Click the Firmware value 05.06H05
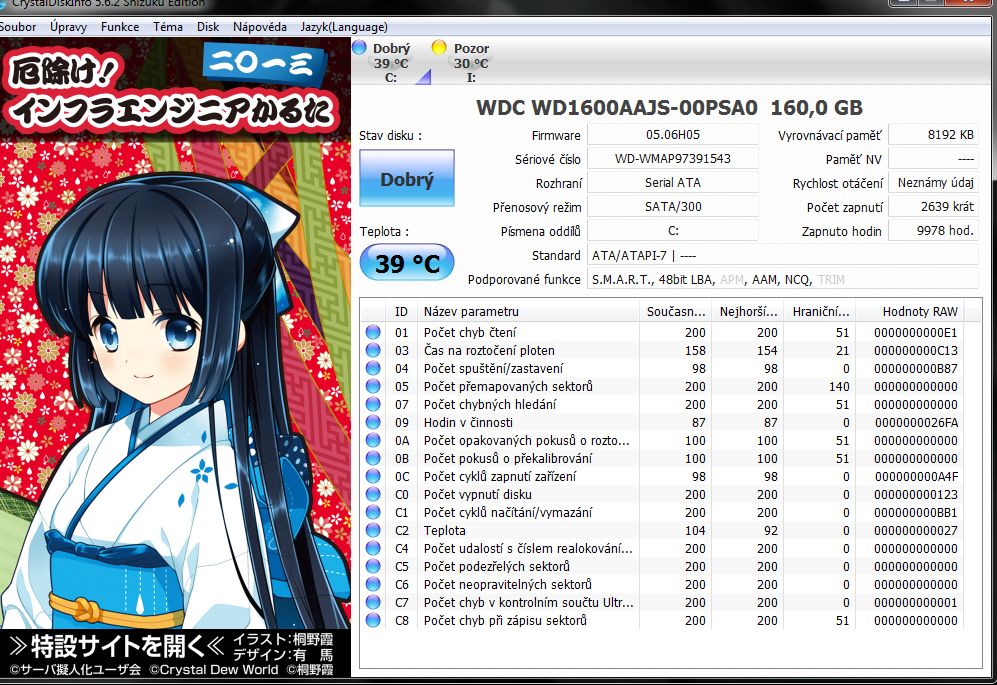997x685 pixels. (x=673, y=135)
